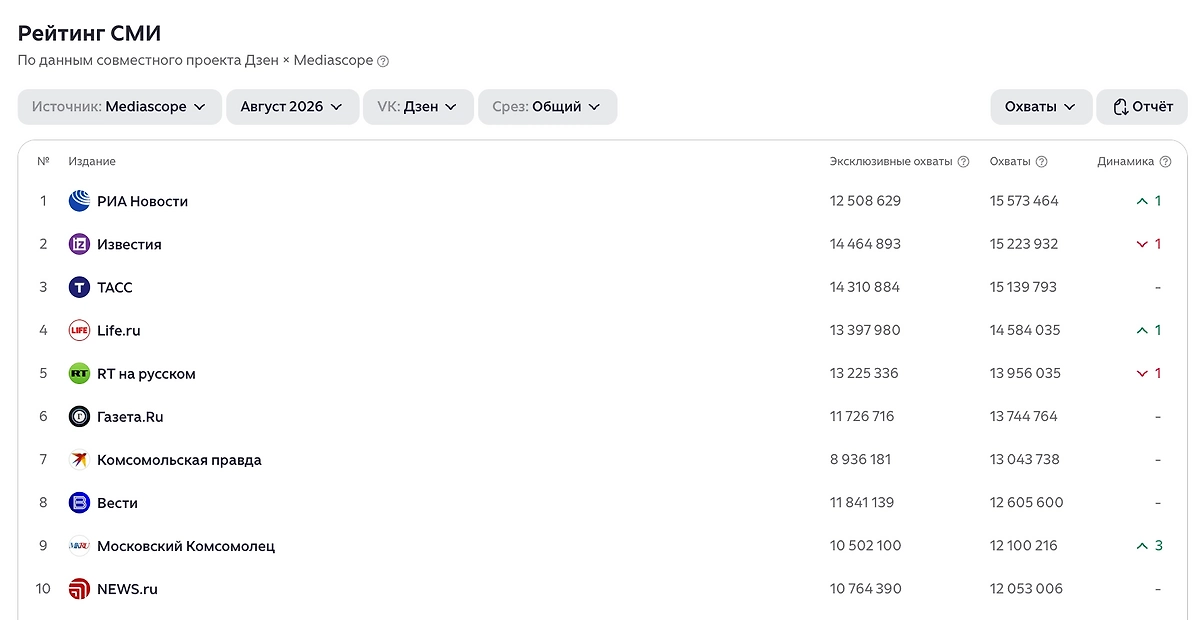Click reach value 12 605 600
This screenshot has height=620, width=1200.
tap(1027, 503)
